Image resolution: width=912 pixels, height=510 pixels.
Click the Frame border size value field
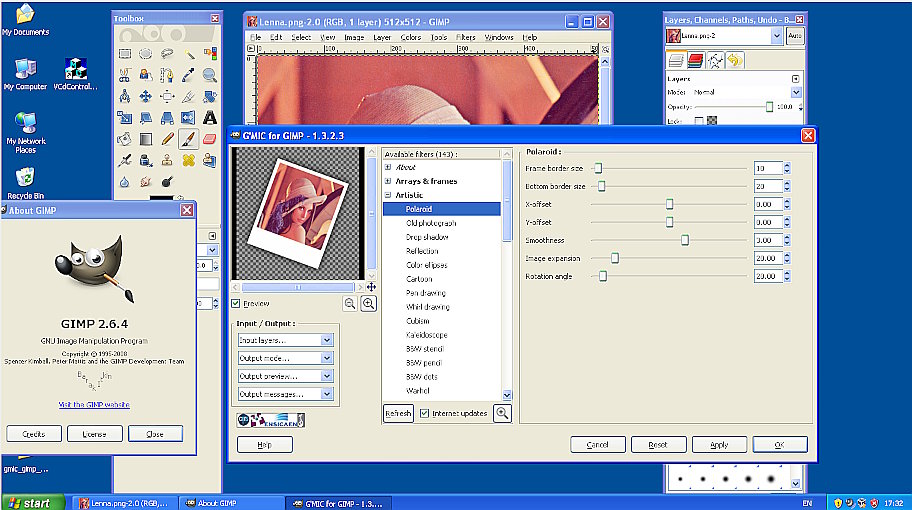click(768, 169)
